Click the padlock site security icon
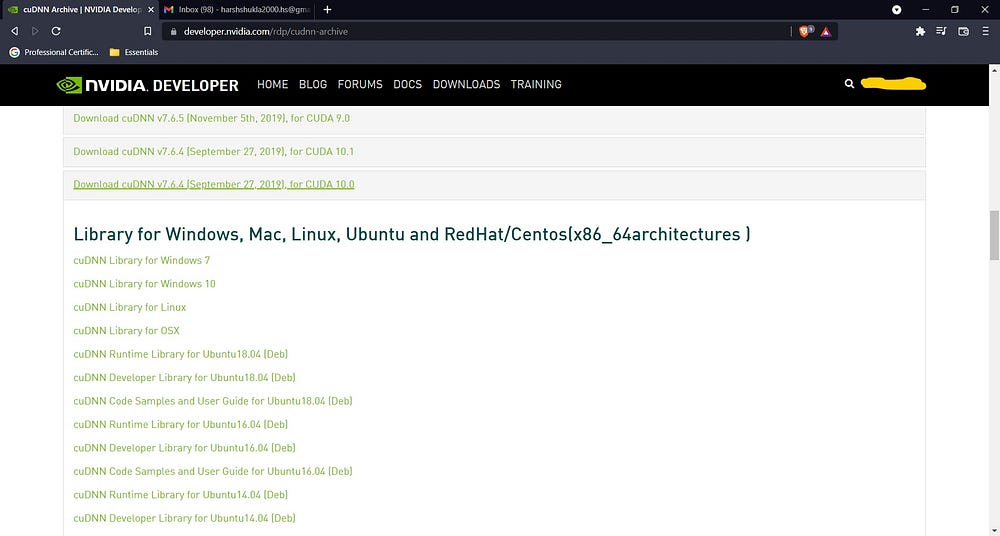Screen dimensions: 1000x536 pyautogui.click(x=173, y=31)
